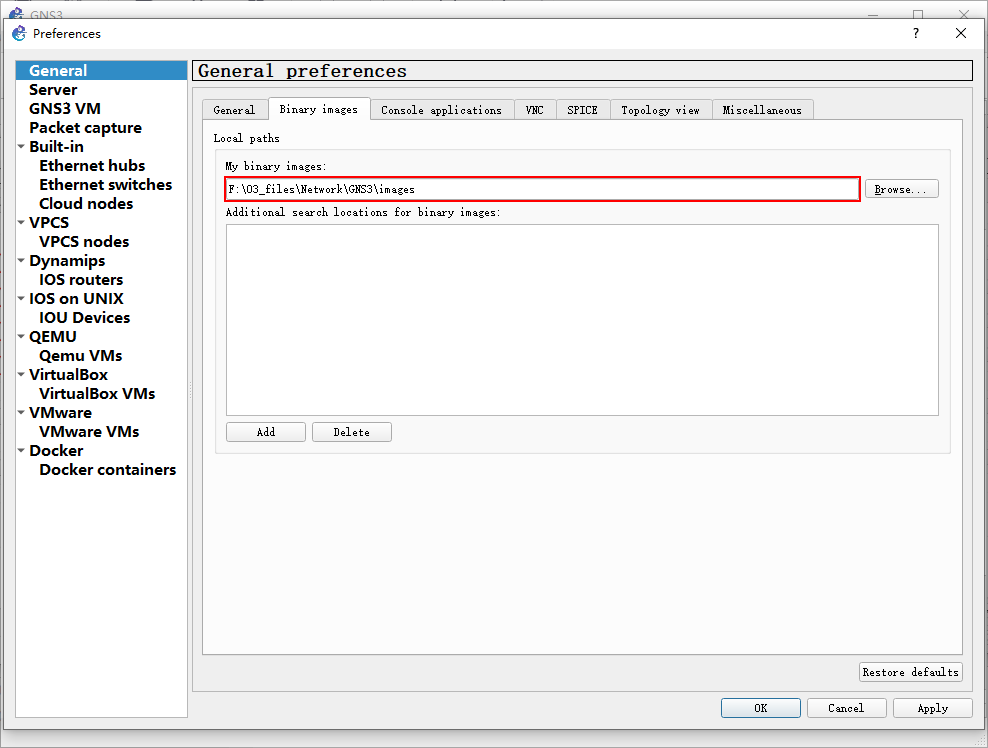Click the My binary images path field
The height and width of the screenshot is (748, 988).
(x=542, y=189)
